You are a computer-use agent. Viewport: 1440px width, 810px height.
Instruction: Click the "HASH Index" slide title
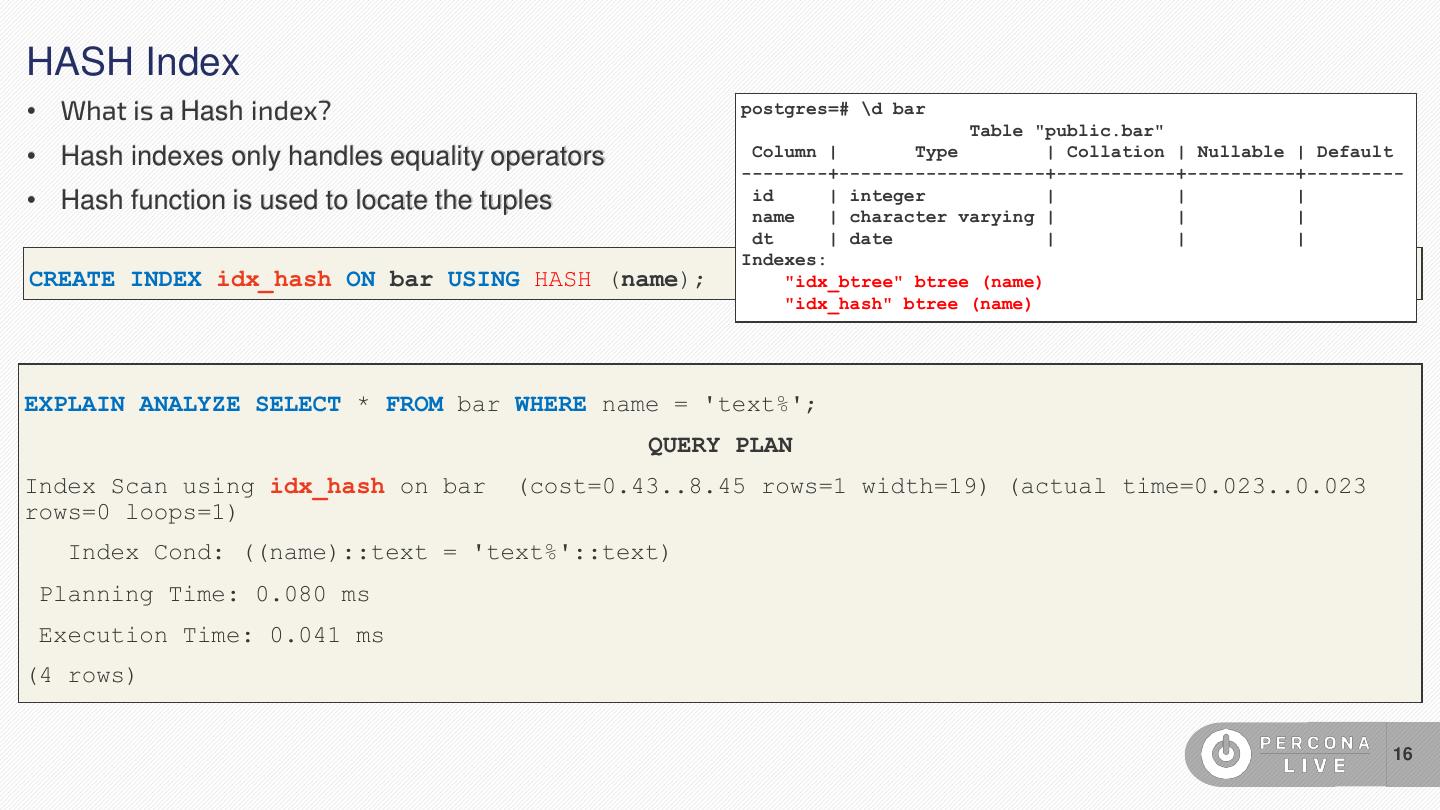[x=133, y=62]
